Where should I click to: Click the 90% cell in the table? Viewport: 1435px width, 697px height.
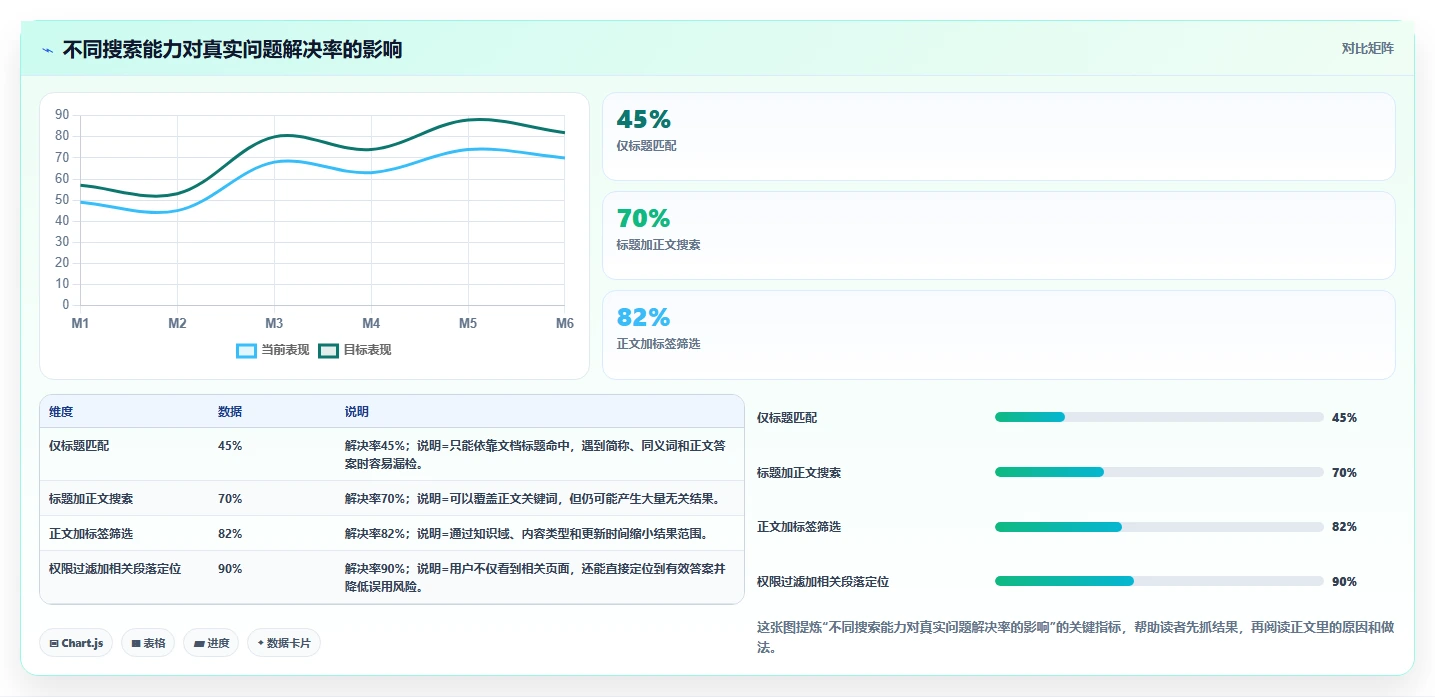click(230, 568)
